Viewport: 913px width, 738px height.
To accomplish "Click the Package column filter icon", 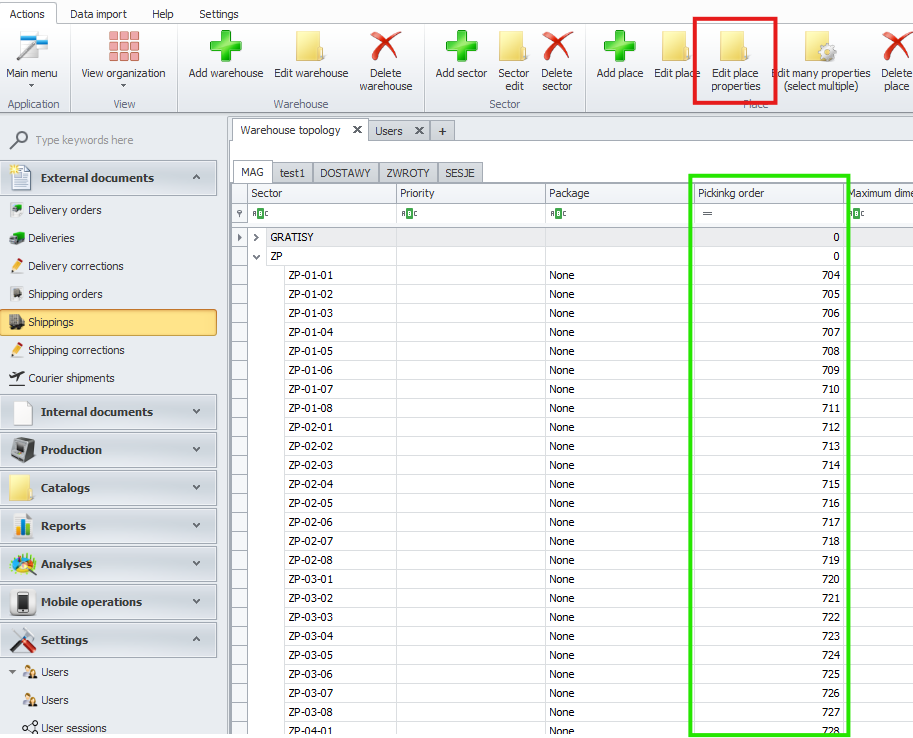I will pos(558,214).
